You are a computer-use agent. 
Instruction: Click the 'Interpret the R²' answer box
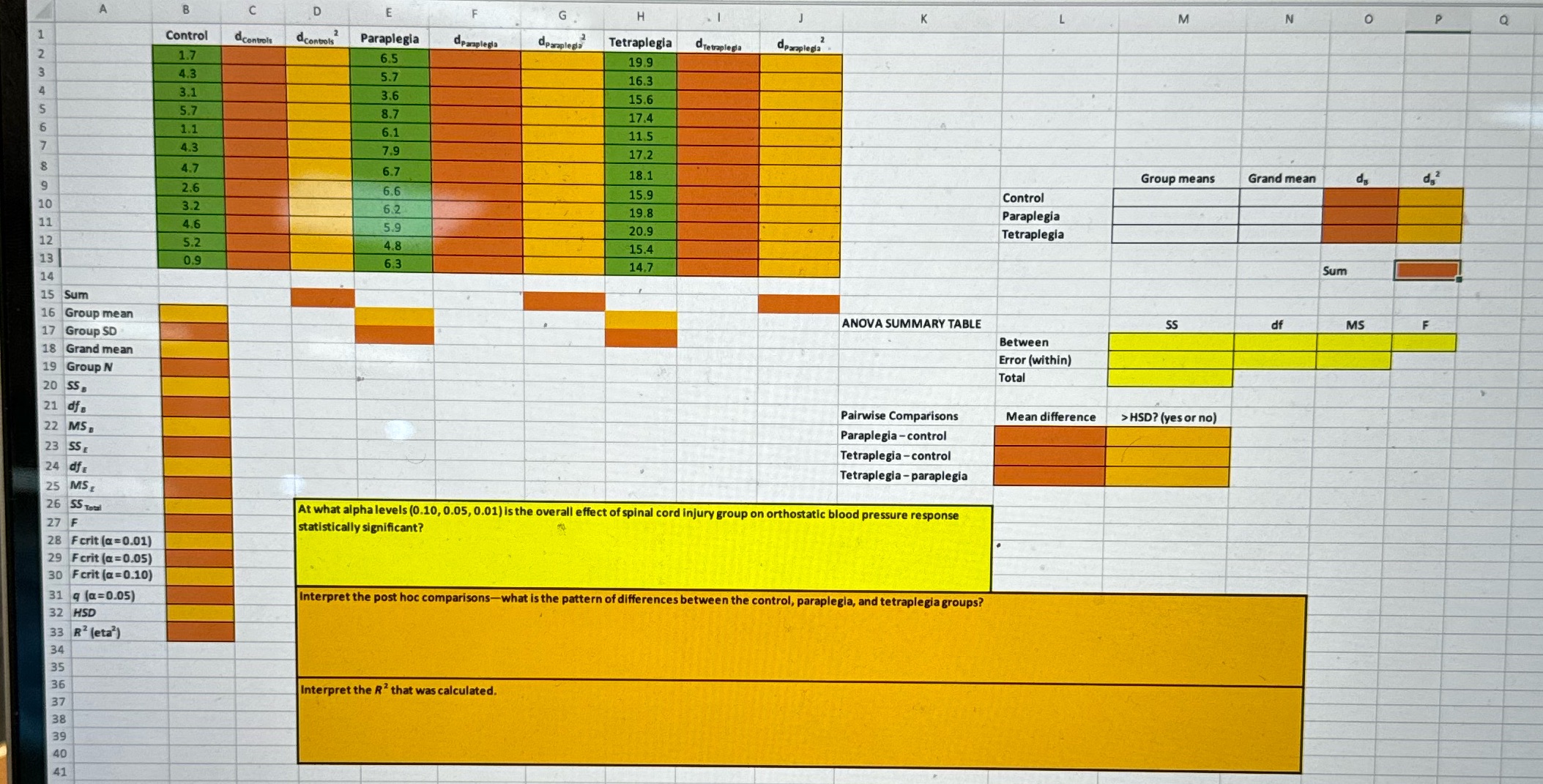click(800, 725)
